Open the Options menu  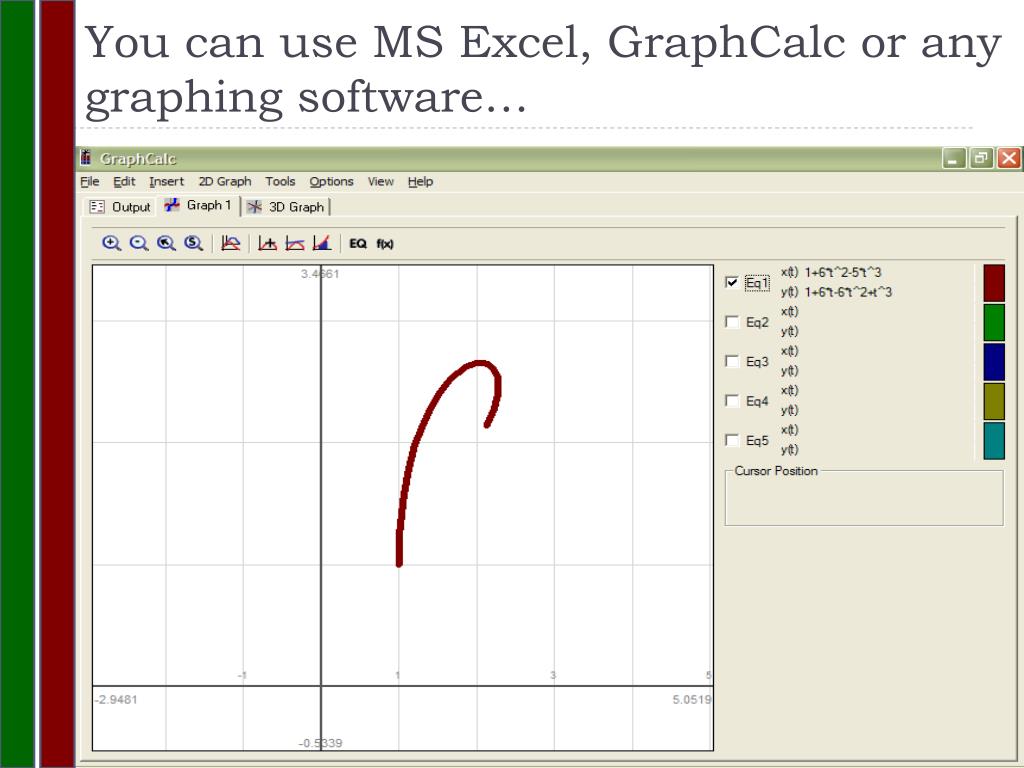point(332,182)
